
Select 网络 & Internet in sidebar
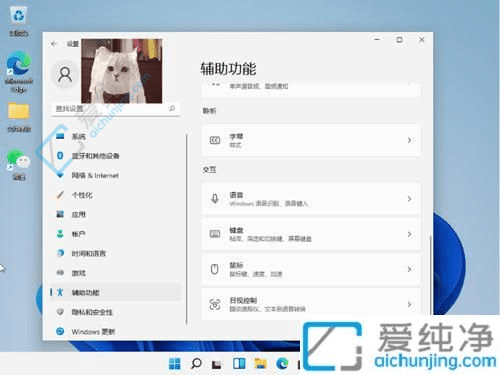coord(115,175)
